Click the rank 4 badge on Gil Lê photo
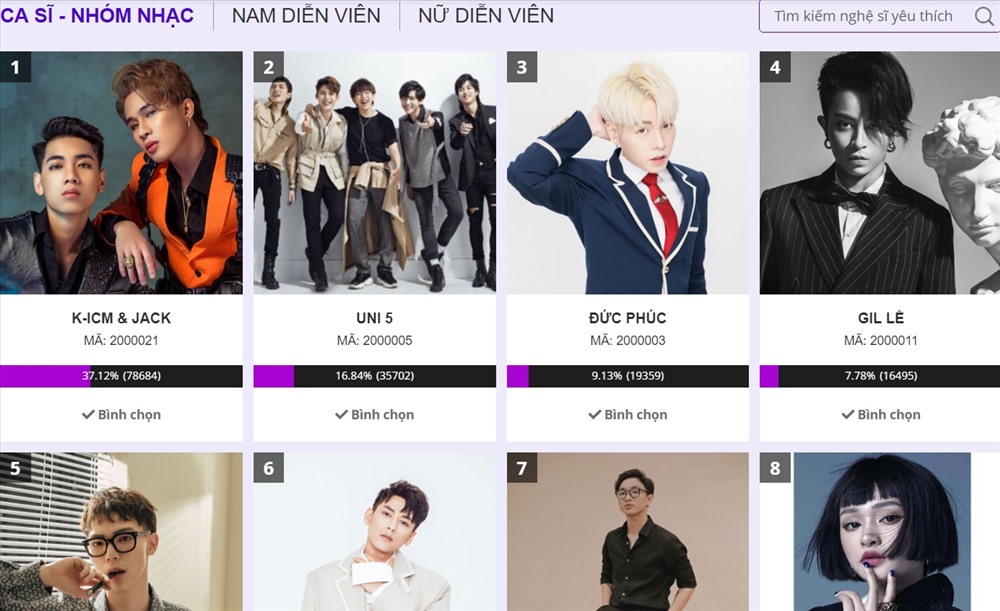This screenshot has height=611, width=1000. point(775,67)
